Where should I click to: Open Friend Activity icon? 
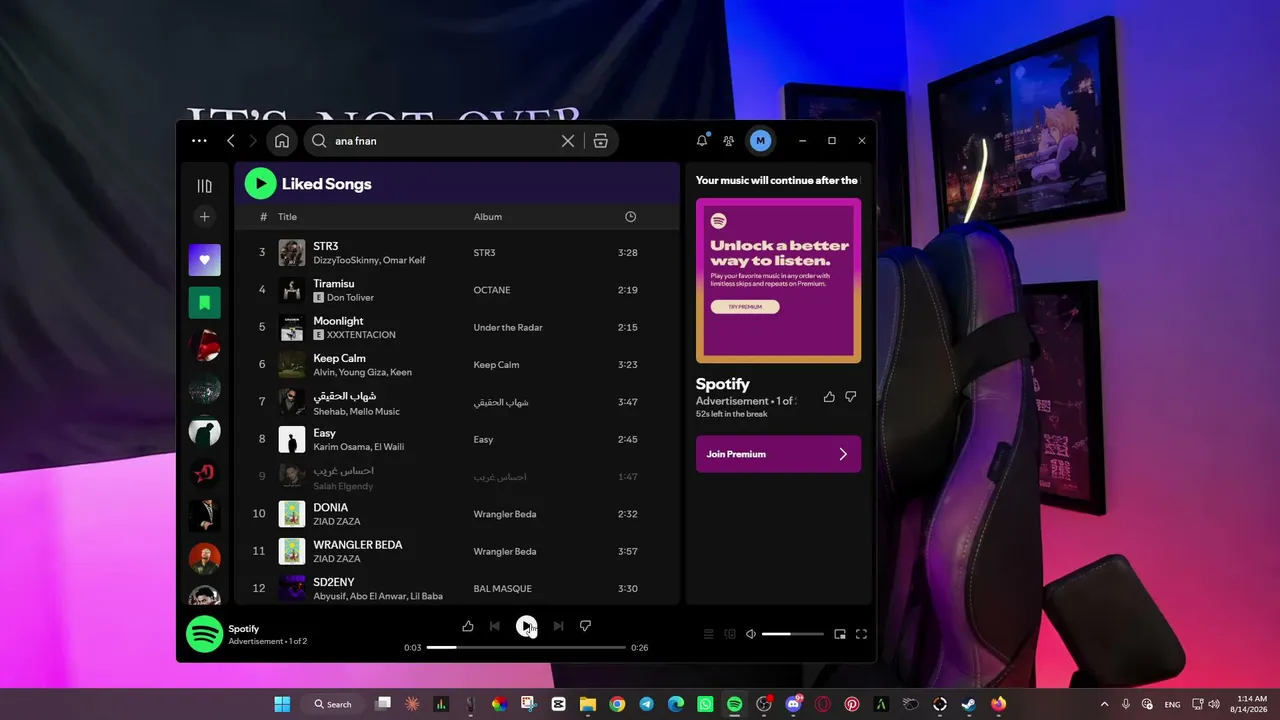[729, 141]
